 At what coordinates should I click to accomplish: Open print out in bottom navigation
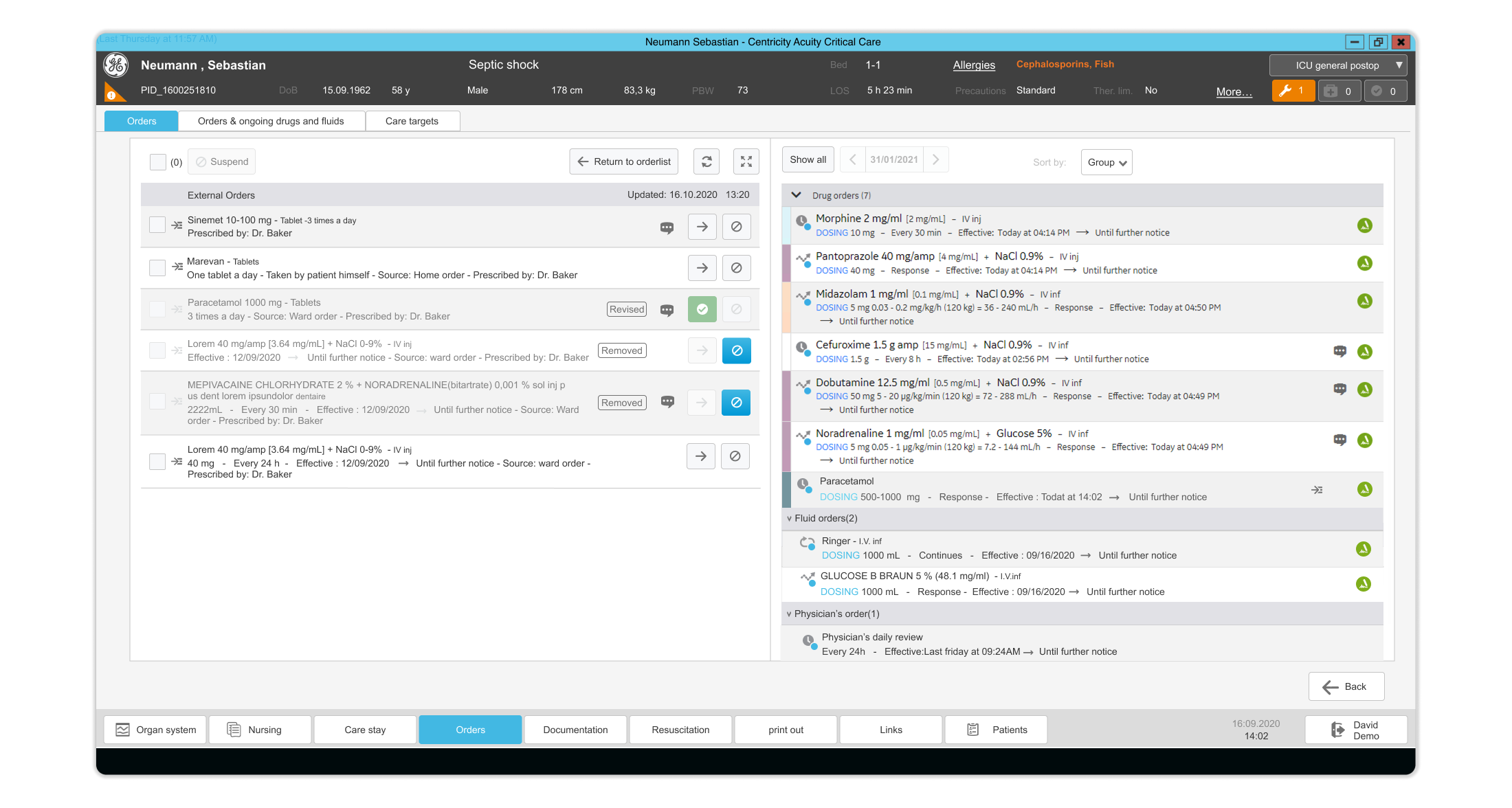786,730
